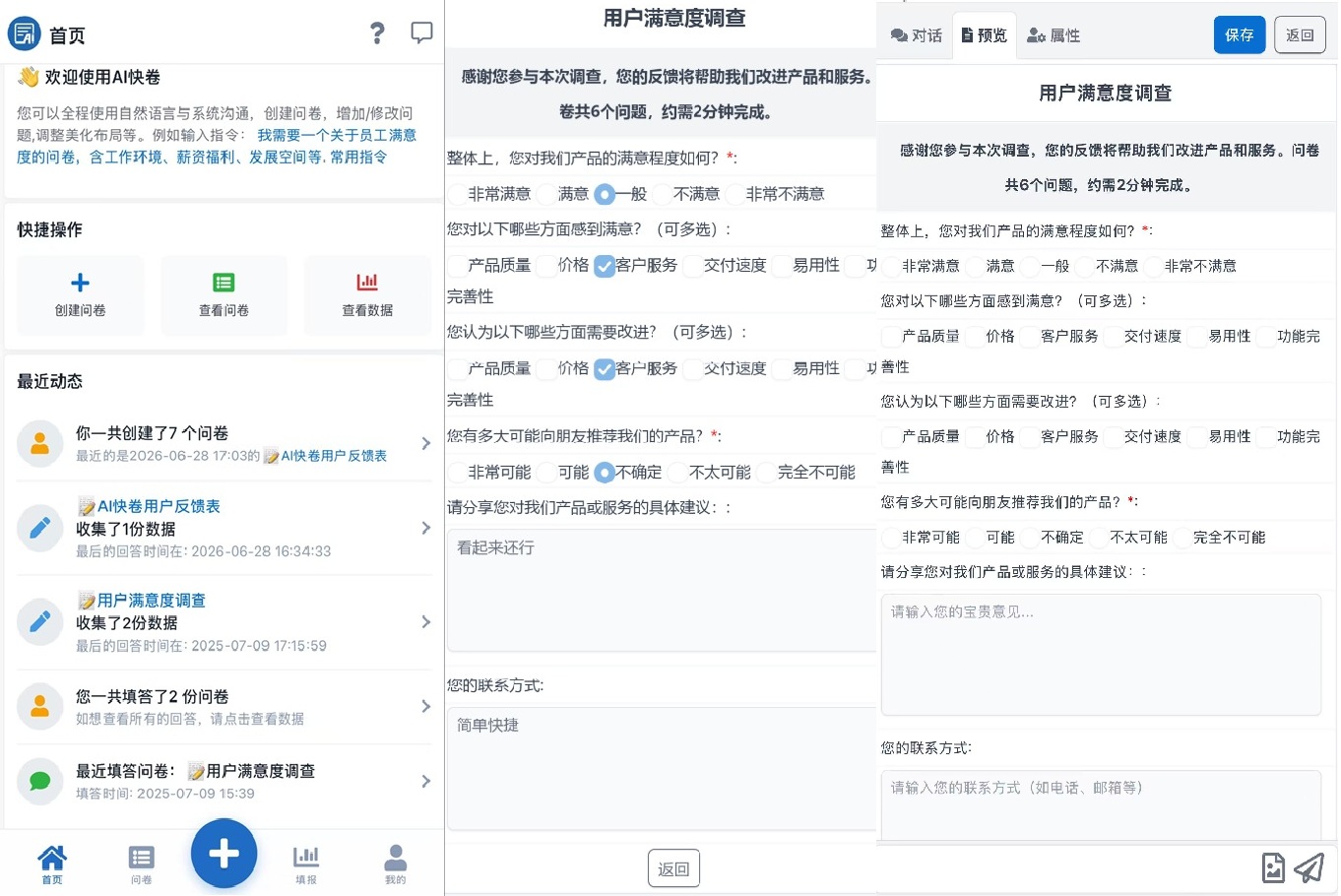Open the 常用指令 link
Viewport: 1341px width, 896px height.
tap(358, 157)
